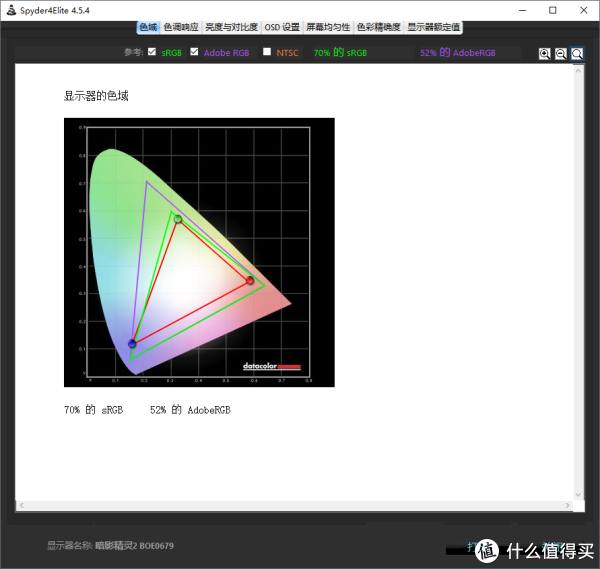Image resolution: width=600 pixels, height=569 pixels.
Task: Select the fit-to-window magnifier icon
Action: click(577, 54)
